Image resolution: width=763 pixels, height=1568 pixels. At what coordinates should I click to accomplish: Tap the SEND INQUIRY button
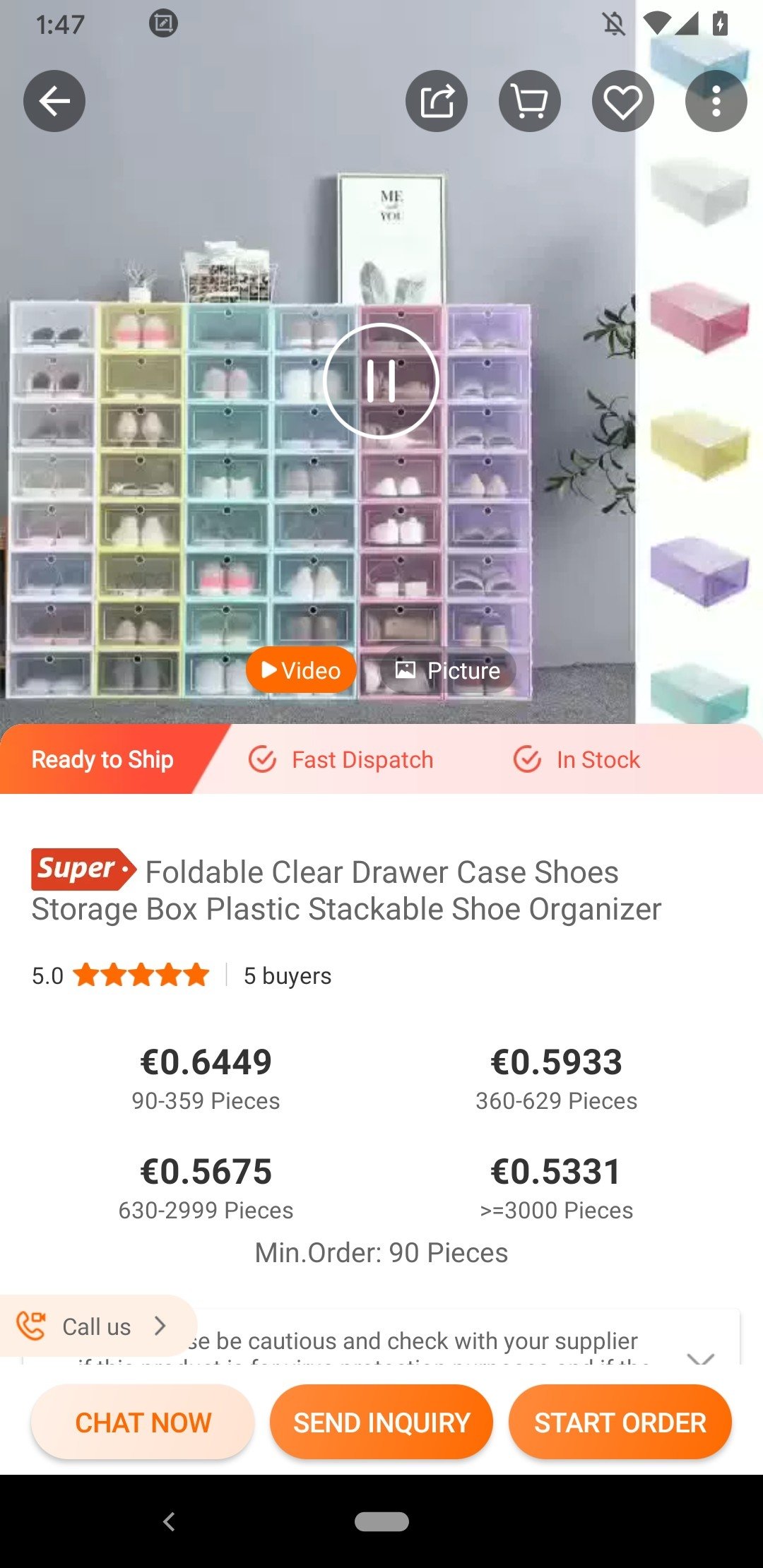click(x=381, y=1423)
